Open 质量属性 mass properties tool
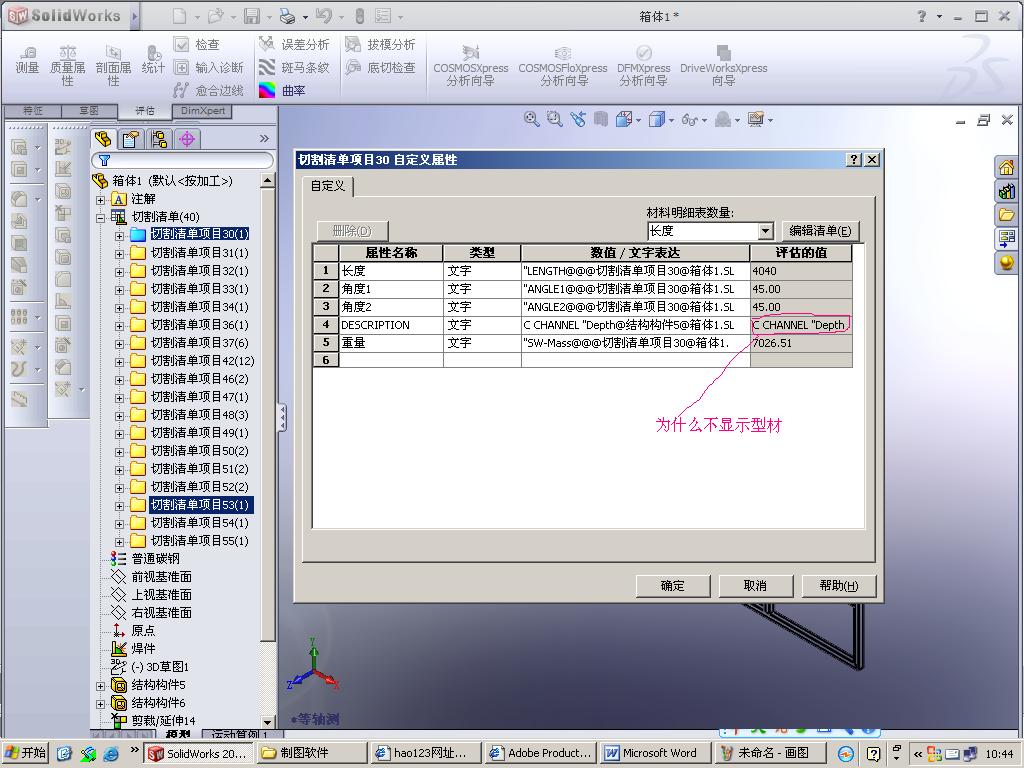 [67, 66]
